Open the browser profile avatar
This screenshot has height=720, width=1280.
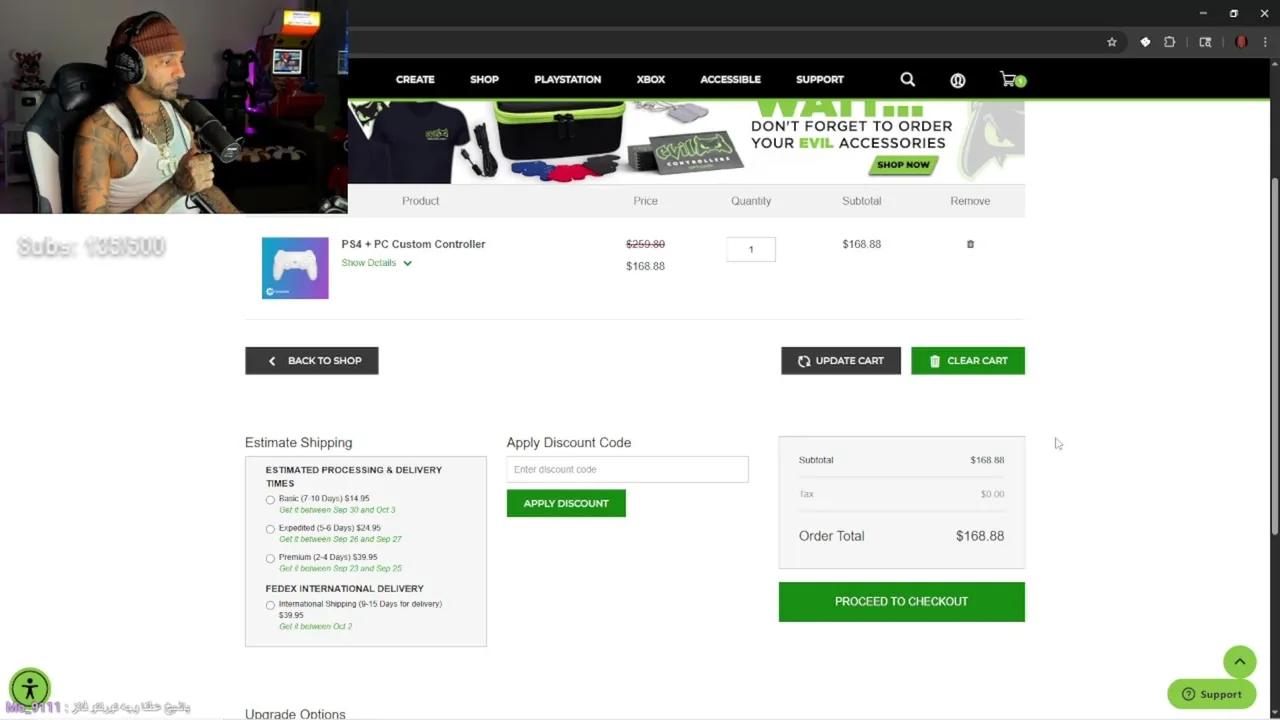(1241, 42)
